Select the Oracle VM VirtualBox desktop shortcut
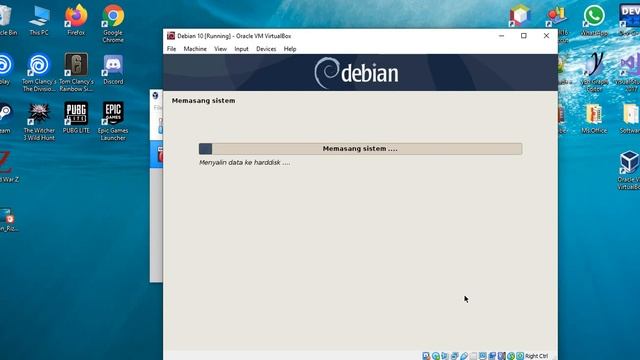The image size is (640, 360). (629, 171)
